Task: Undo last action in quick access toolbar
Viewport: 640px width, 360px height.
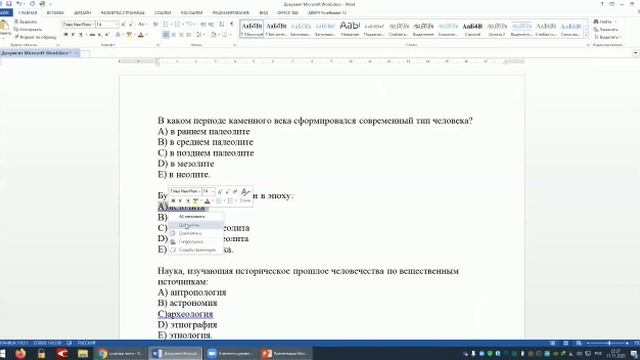Action: tap(19, 4)
